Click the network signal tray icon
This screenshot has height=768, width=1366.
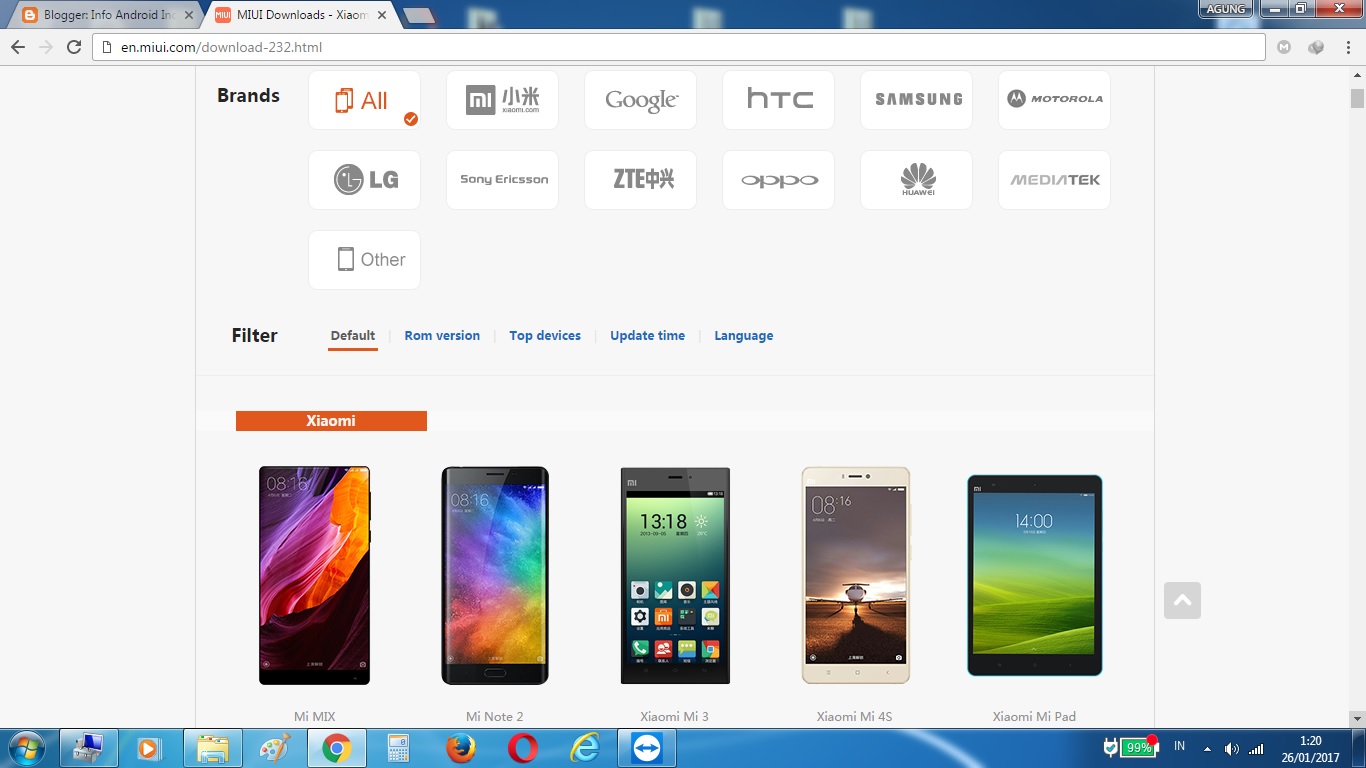pyautogui.click(x=1256, y=748)
